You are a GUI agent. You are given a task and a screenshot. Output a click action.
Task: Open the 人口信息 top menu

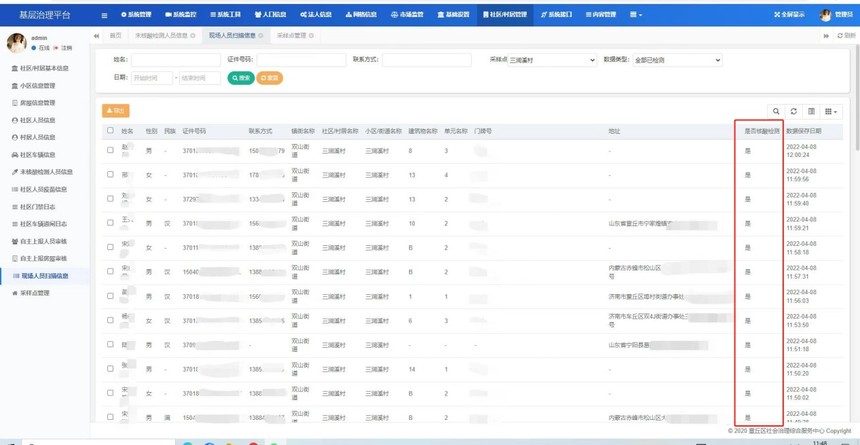[270, 15]
